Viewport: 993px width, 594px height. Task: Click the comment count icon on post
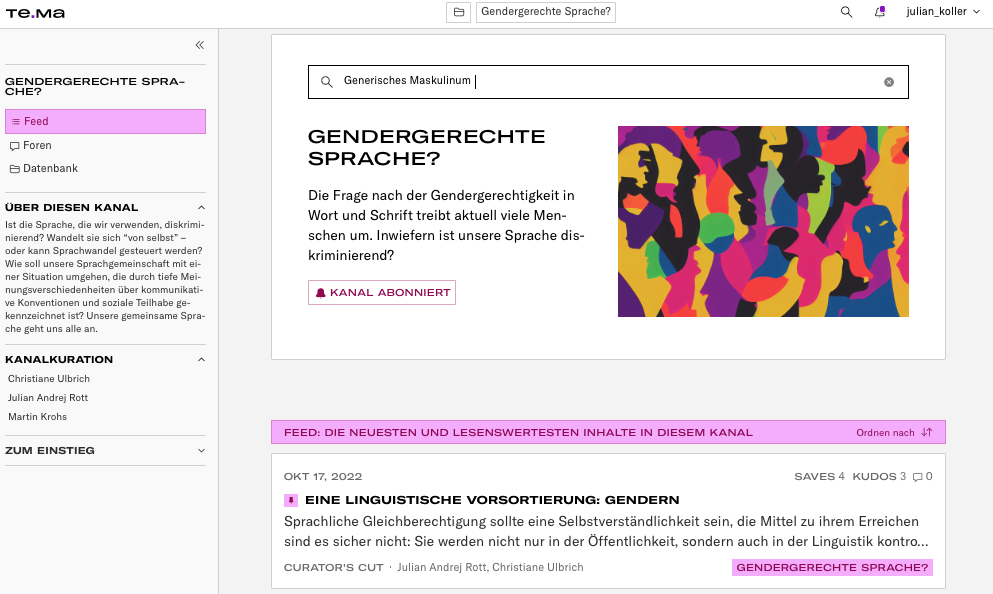(918, 477)
